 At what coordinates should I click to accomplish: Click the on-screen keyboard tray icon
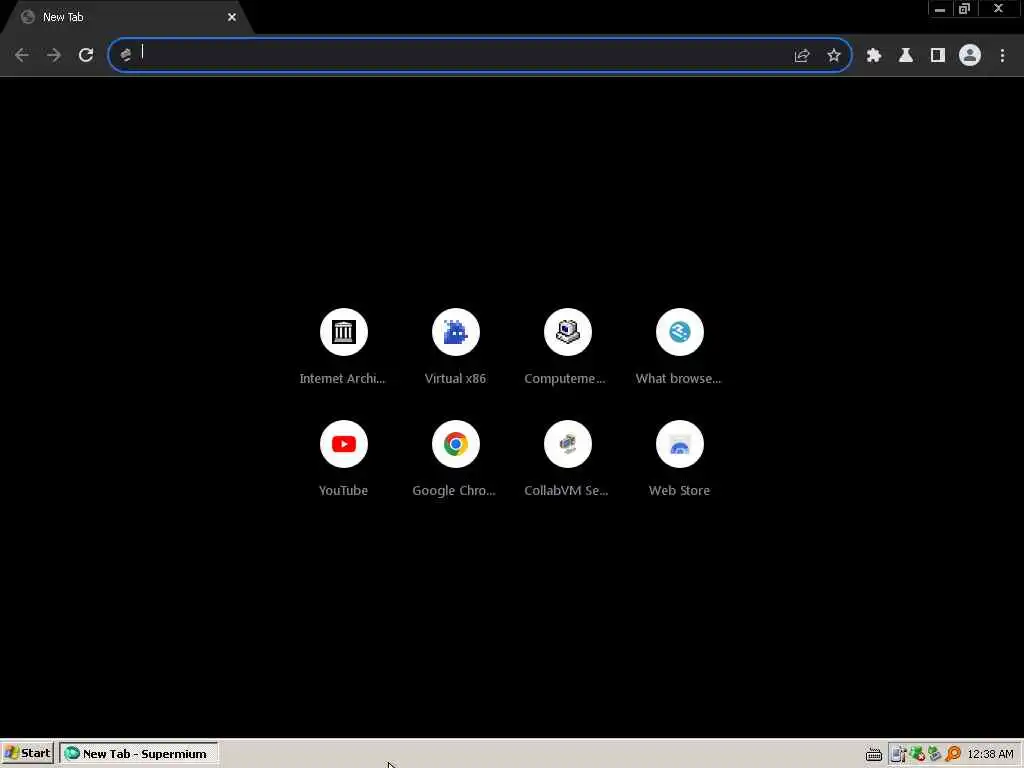click(874, 754)
